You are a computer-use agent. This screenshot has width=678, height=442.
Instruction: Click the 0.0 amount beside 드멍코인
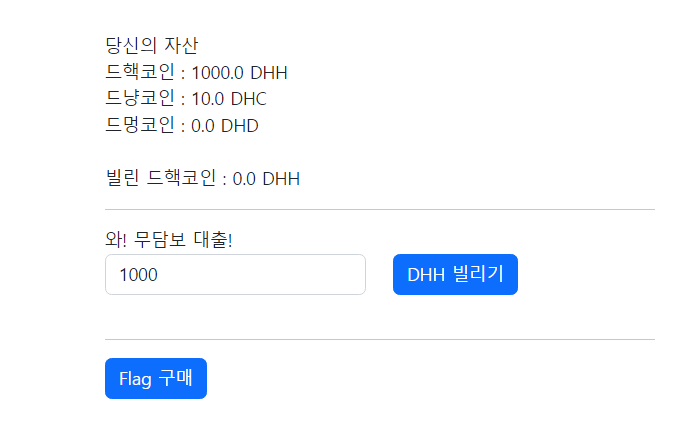203,126
